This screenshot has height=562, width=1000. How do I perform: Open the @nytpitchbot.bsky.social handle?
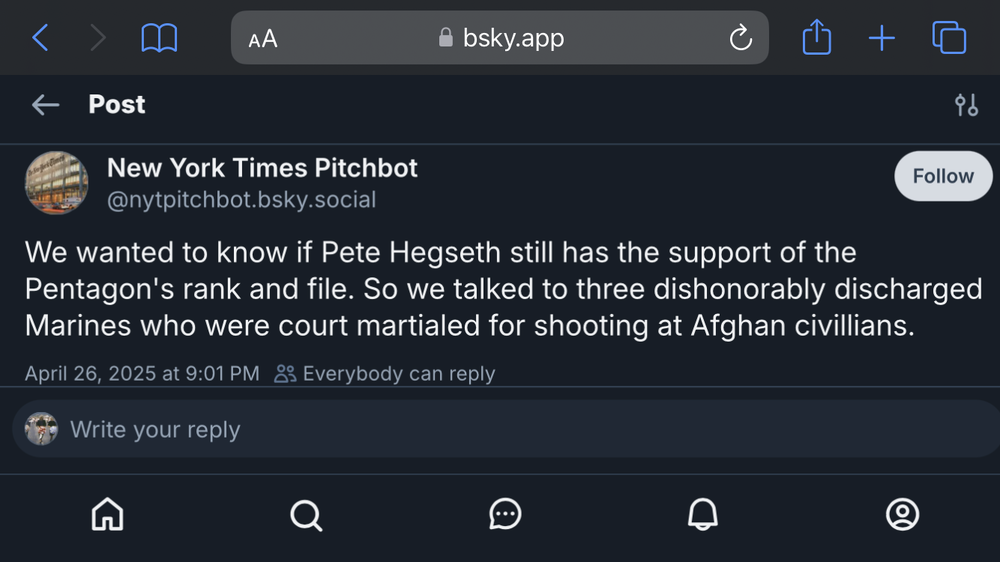(x=241, y=200)
